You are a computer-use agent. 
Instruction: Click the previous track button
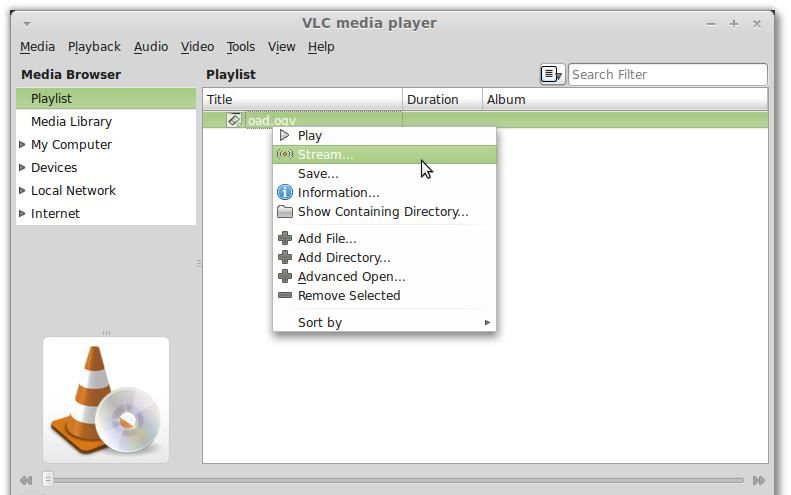(x=26, y=480)
